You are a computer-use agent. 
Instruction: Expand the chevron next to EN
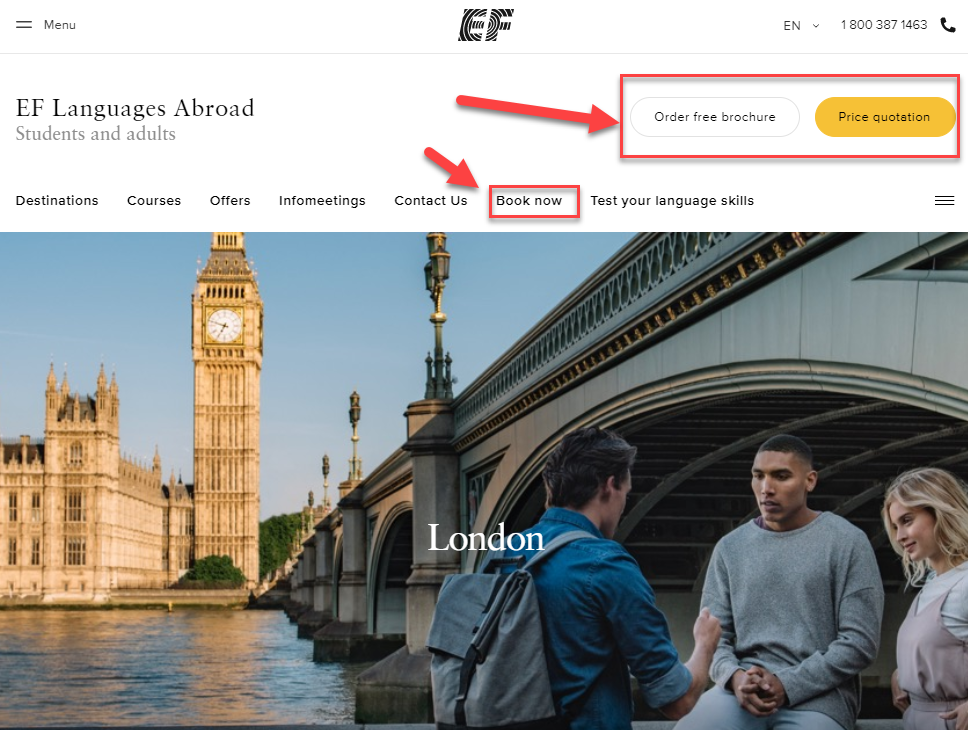click(x=816, y=26)
